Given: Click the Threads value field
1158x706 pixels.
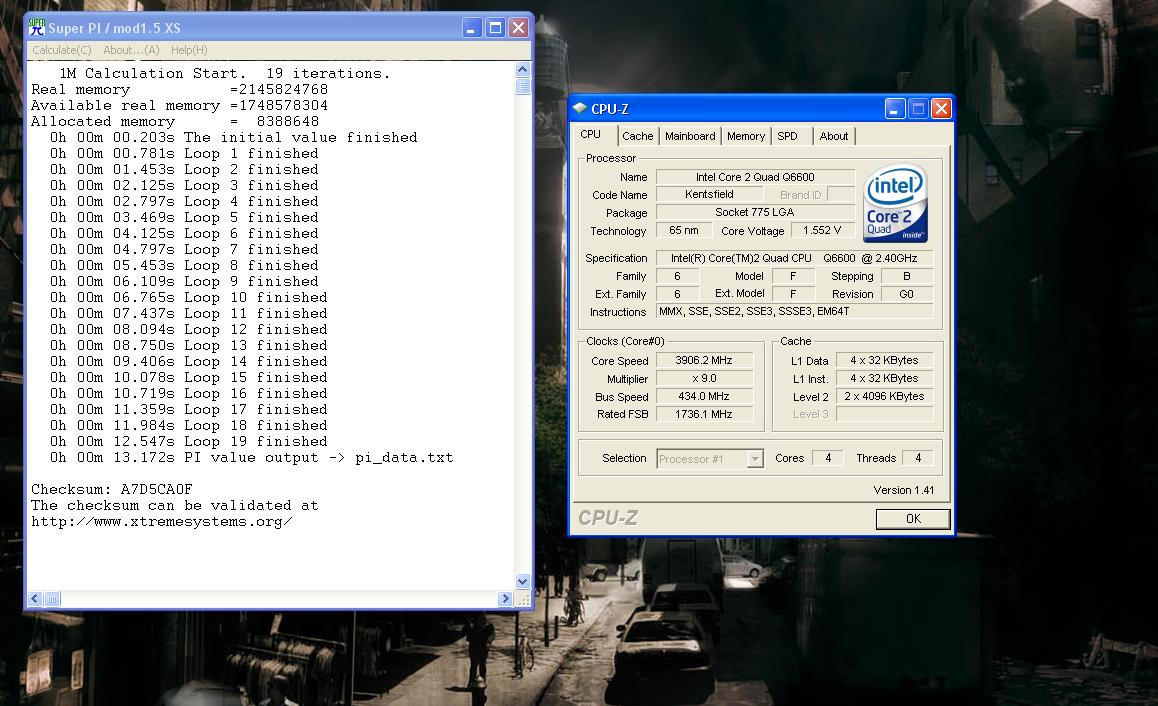Looking at the screenshot, I should (x=918, y=458).
